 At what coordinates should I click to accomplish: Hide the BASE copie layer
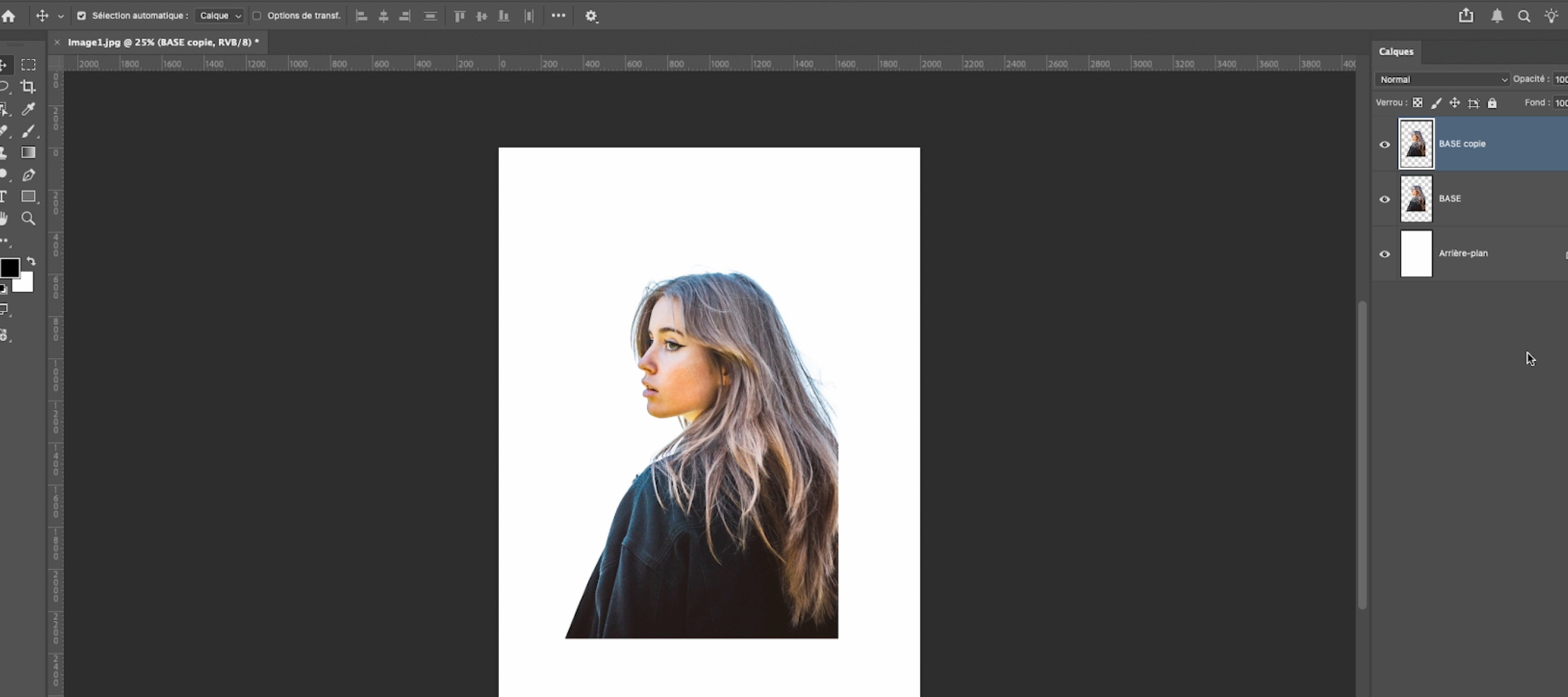pos(1384,144)
